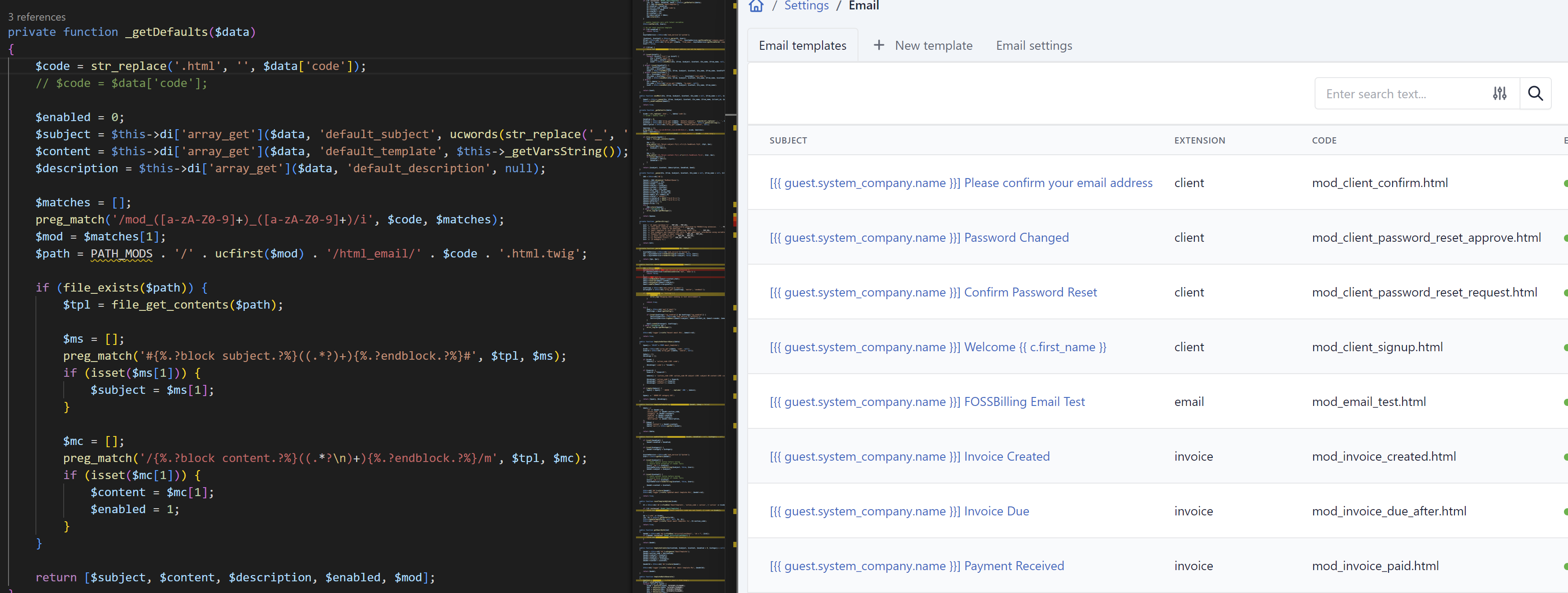Open the Invoice Created template

coord(910,457)
